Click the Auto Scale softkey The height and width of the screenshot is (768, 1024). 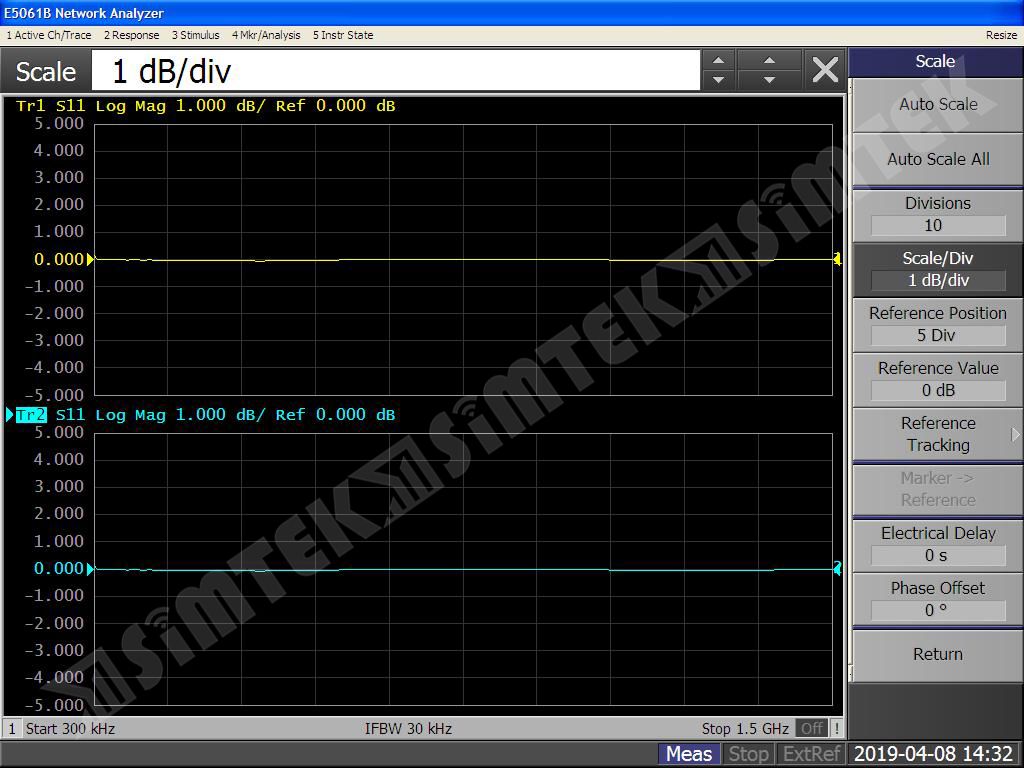pos(938,104)
